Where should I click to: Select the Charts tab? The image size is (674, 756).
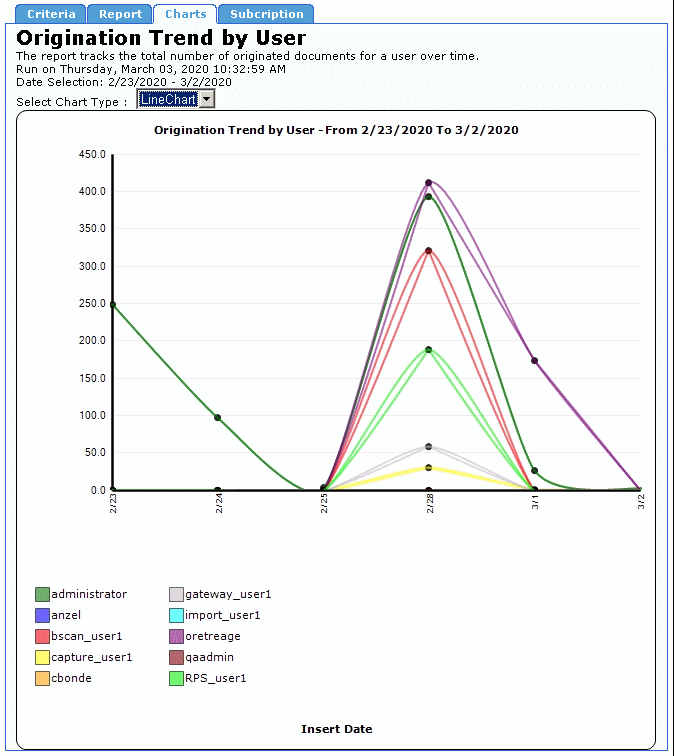click(x=185, y=14)
